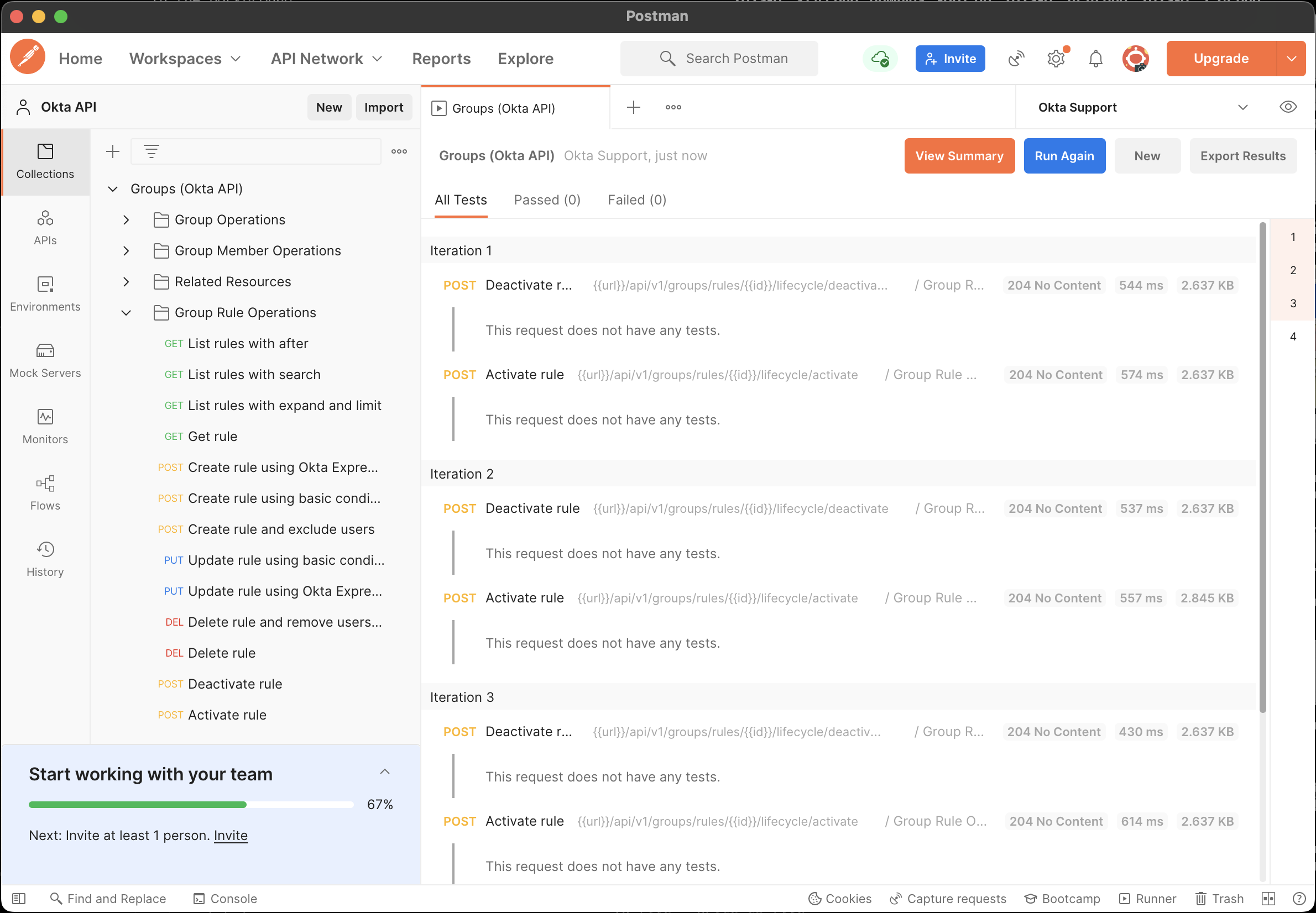Toggle the sidebar from the status bar
Screen dimensions: 1316x913
(19, 899)
